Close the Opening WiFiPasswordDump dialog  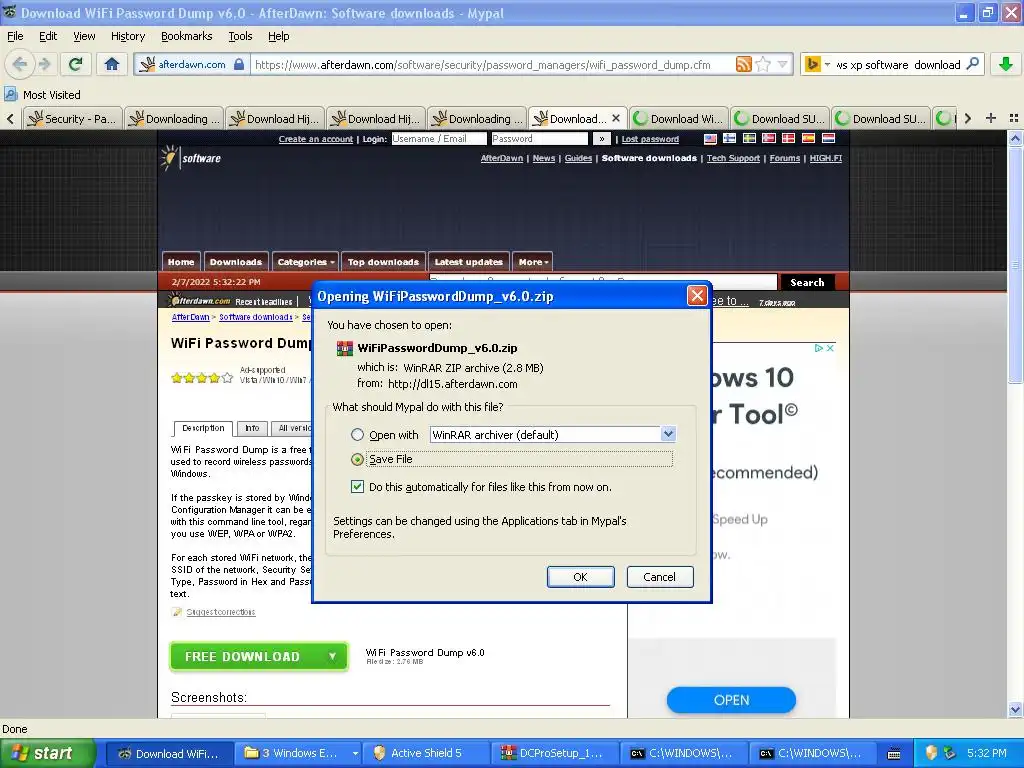tap(697, 296)
